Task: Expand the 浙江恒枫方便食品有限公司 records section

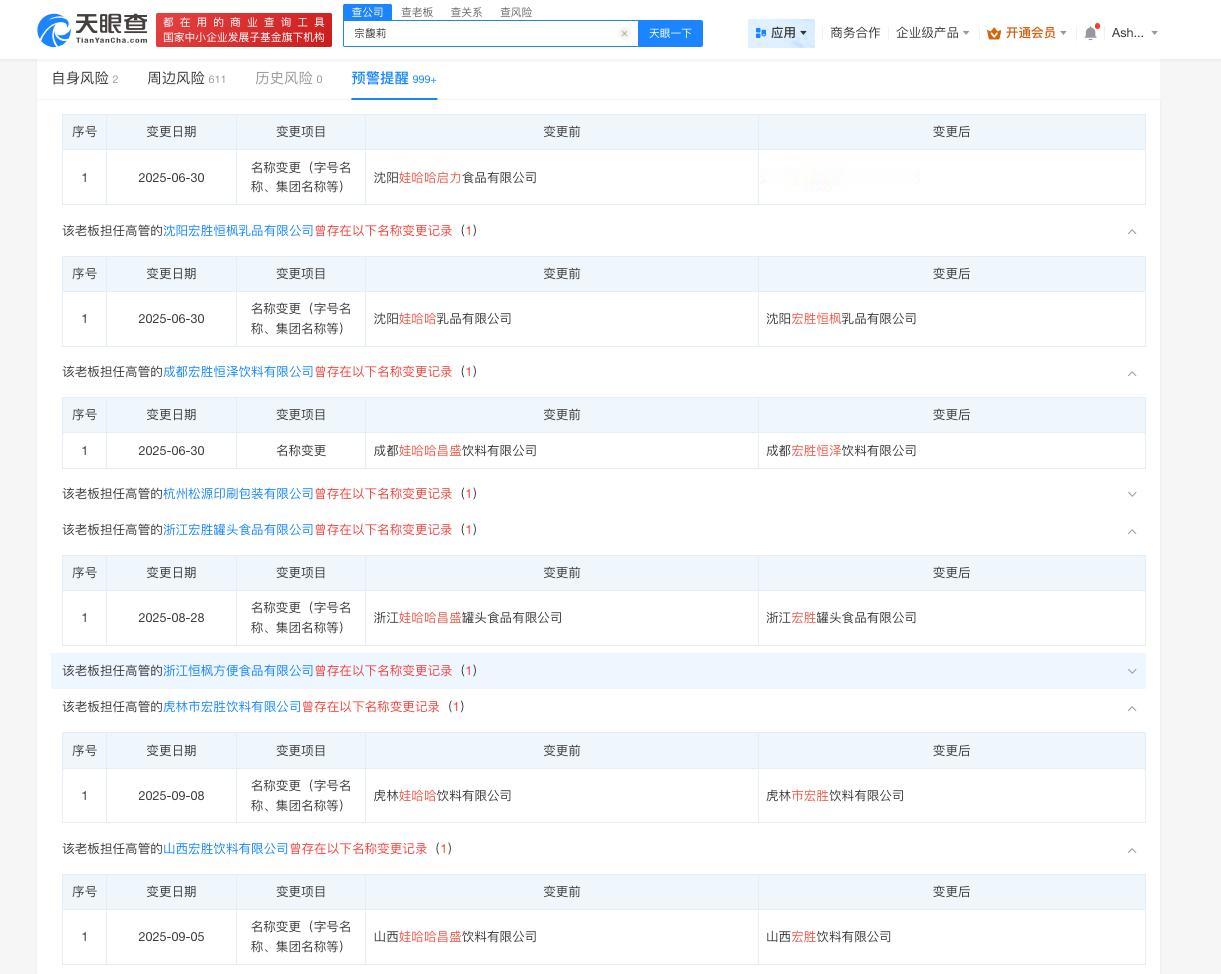Action: click(1132, 671)
